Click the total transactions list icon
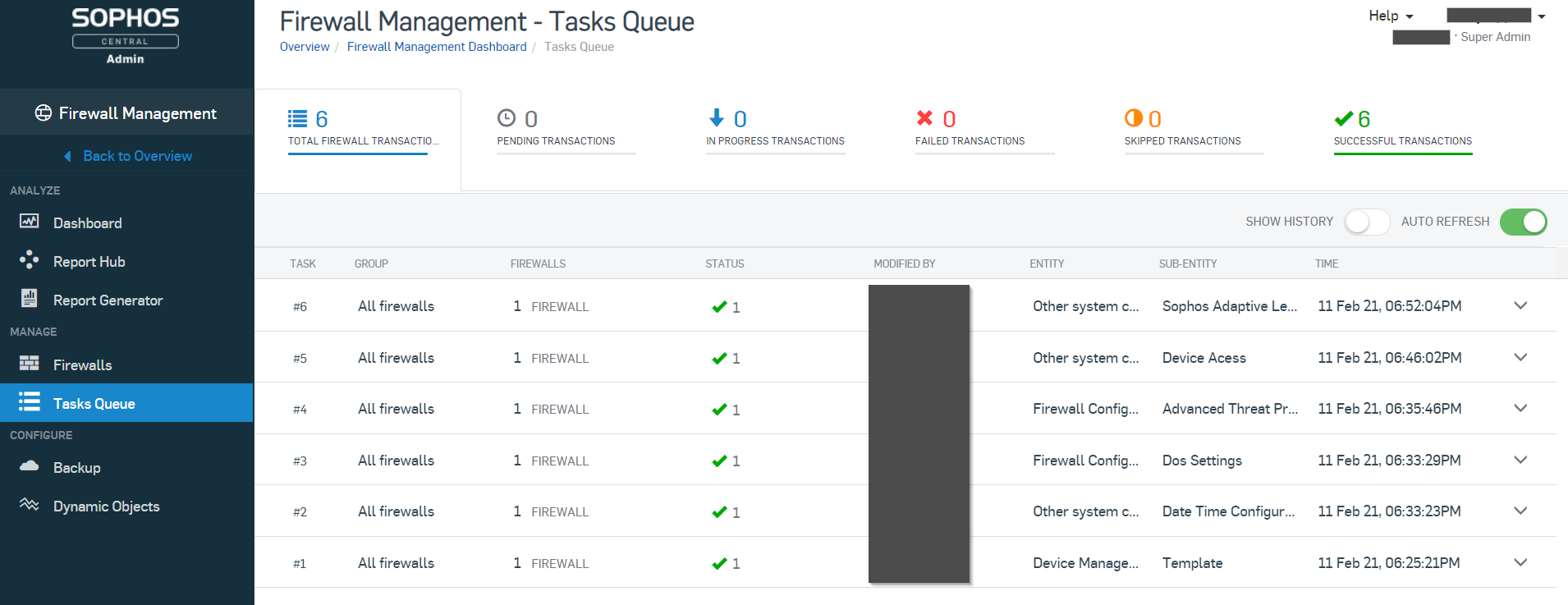Screen dimensions: 1568x605 coord(297,119)
